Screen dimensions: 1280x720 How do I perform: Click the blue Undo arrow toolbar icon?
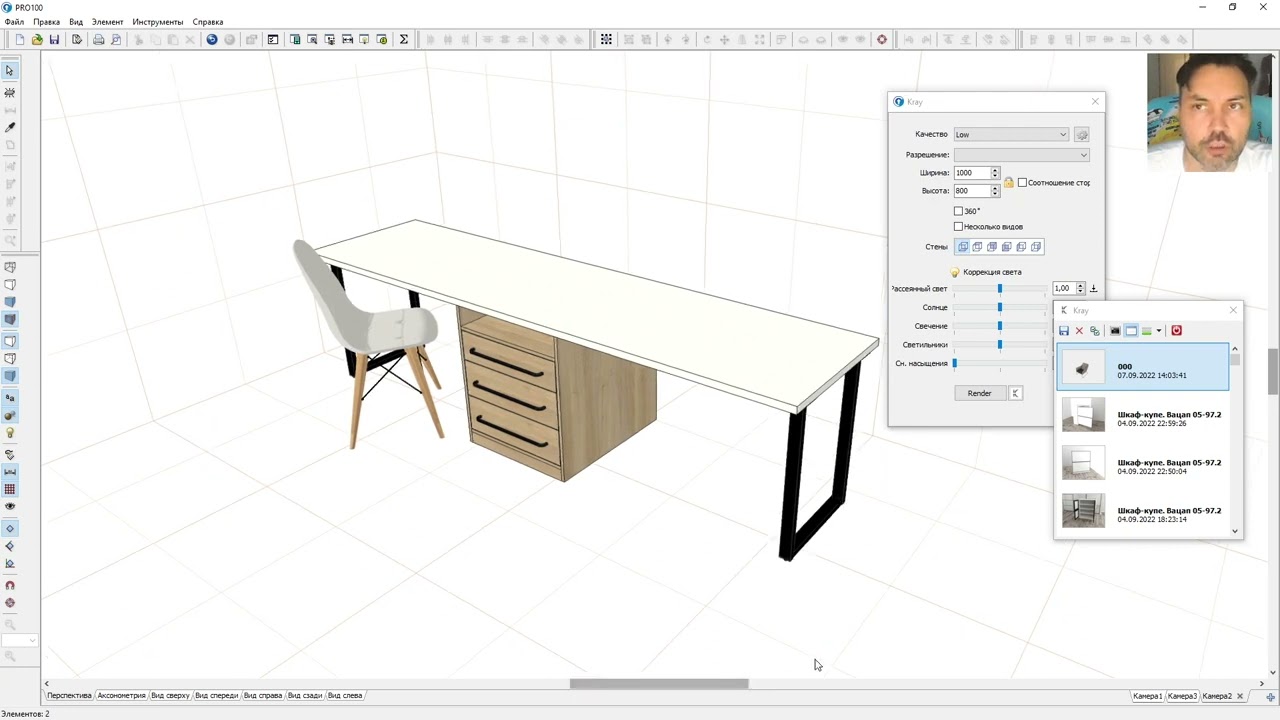tap(212, 40)
